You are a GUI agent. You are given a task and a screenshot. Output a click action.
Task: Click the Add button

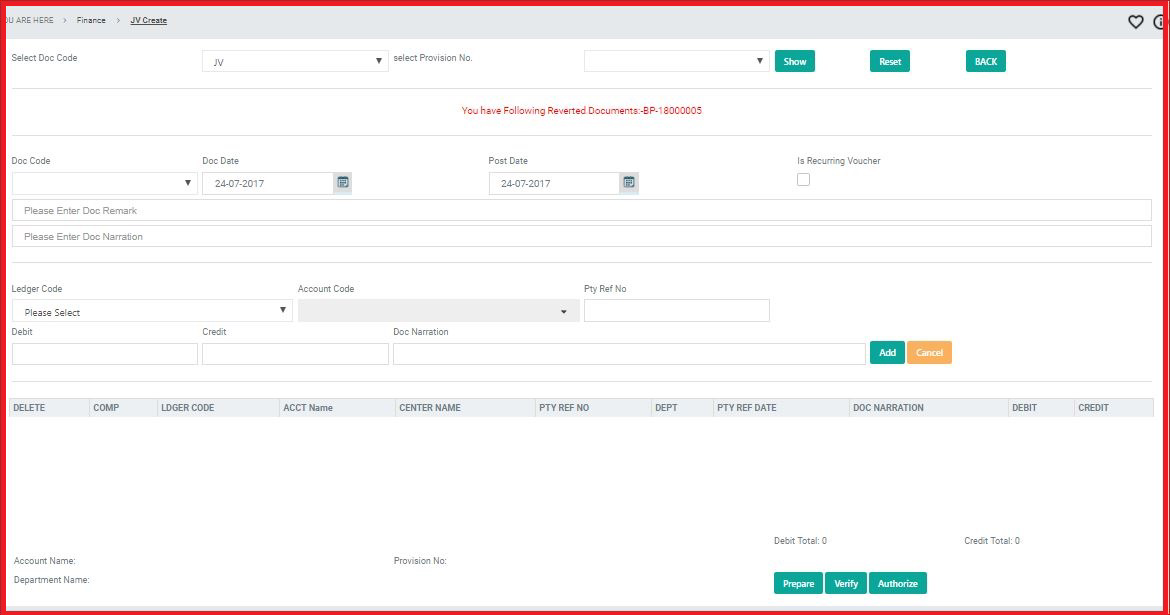pos(887,353)
